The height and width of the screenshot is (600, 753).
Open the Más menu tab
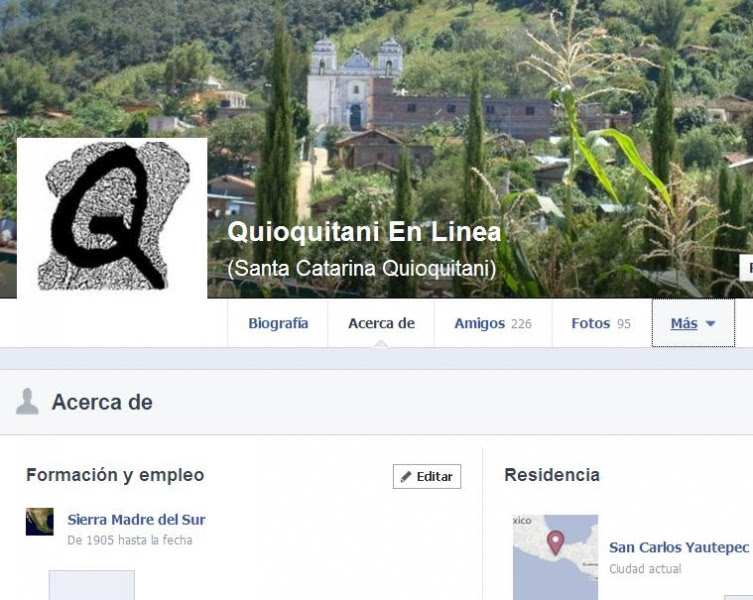693,323
